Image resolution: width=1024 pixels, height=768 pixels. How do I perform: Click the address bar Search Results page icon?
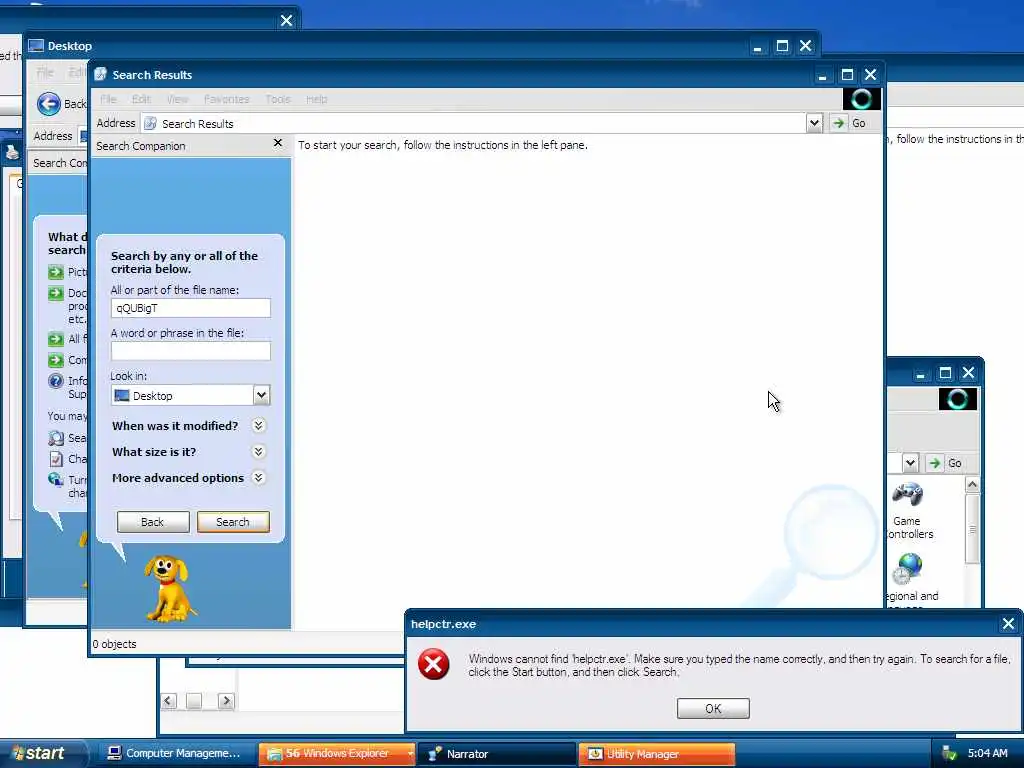150,123
